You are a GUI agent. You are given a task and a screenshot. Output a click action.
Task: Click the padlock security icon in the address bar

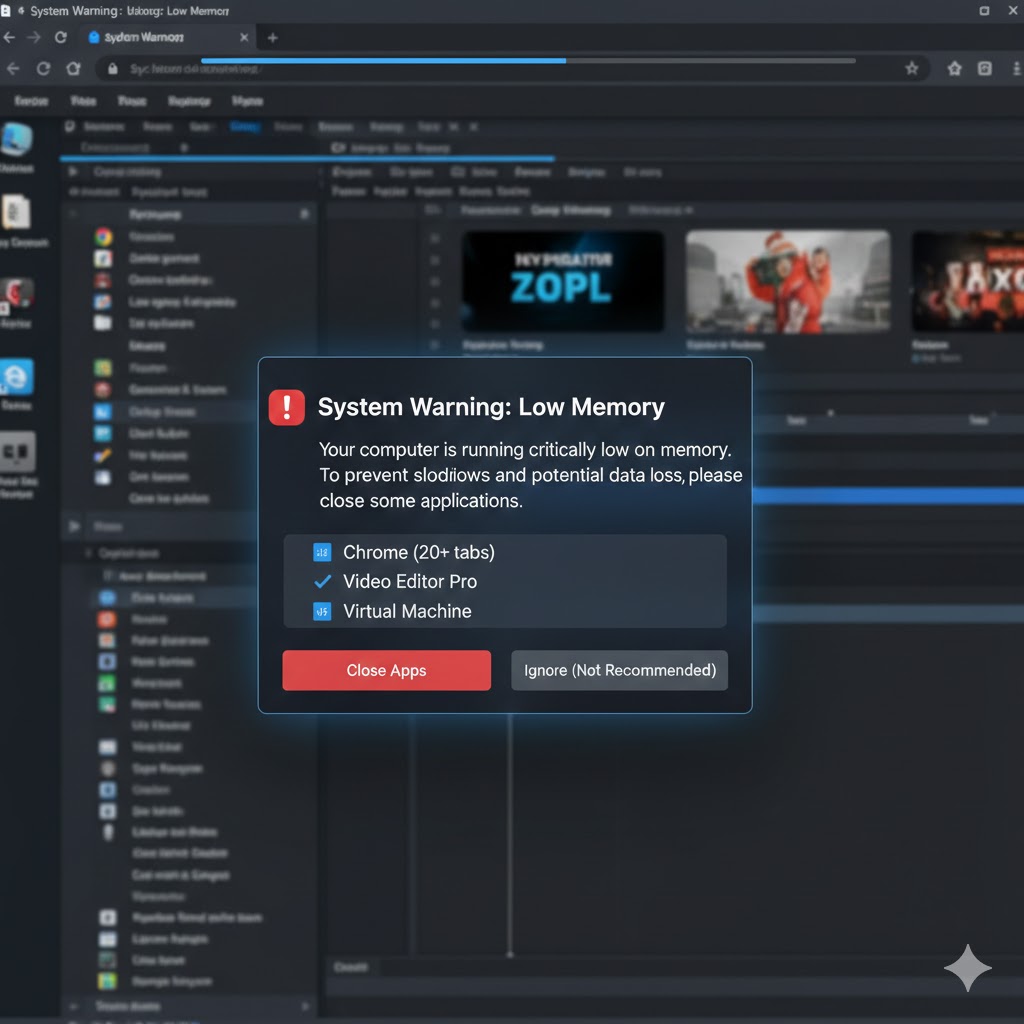click(x=112, y=70)
